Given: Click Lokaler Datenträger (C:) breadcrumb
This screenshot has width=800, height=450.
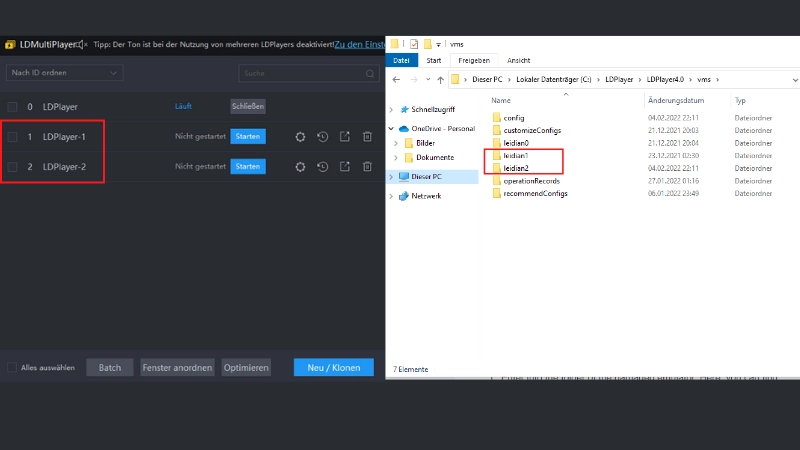Looking at the screenshot, I should click(554, 80).
